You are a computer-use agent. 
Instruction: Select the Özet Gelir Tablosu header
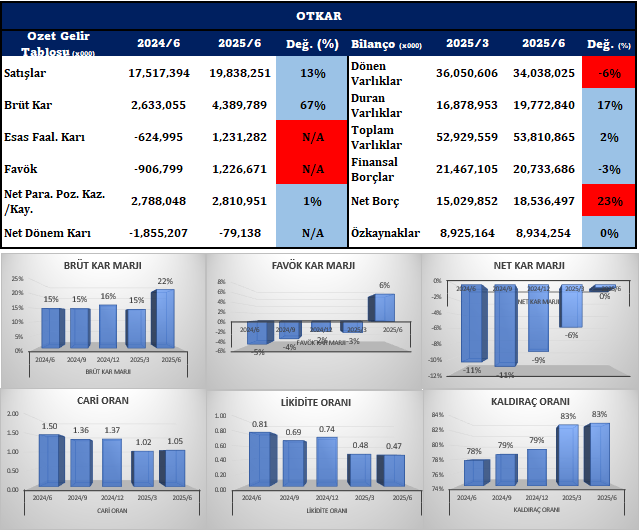click(58, 44)
